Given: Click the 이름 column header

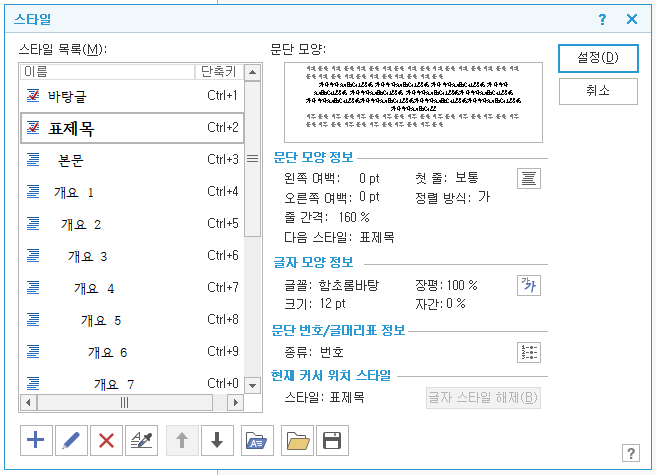Looking at the screenshot, I should click(108, 72).
